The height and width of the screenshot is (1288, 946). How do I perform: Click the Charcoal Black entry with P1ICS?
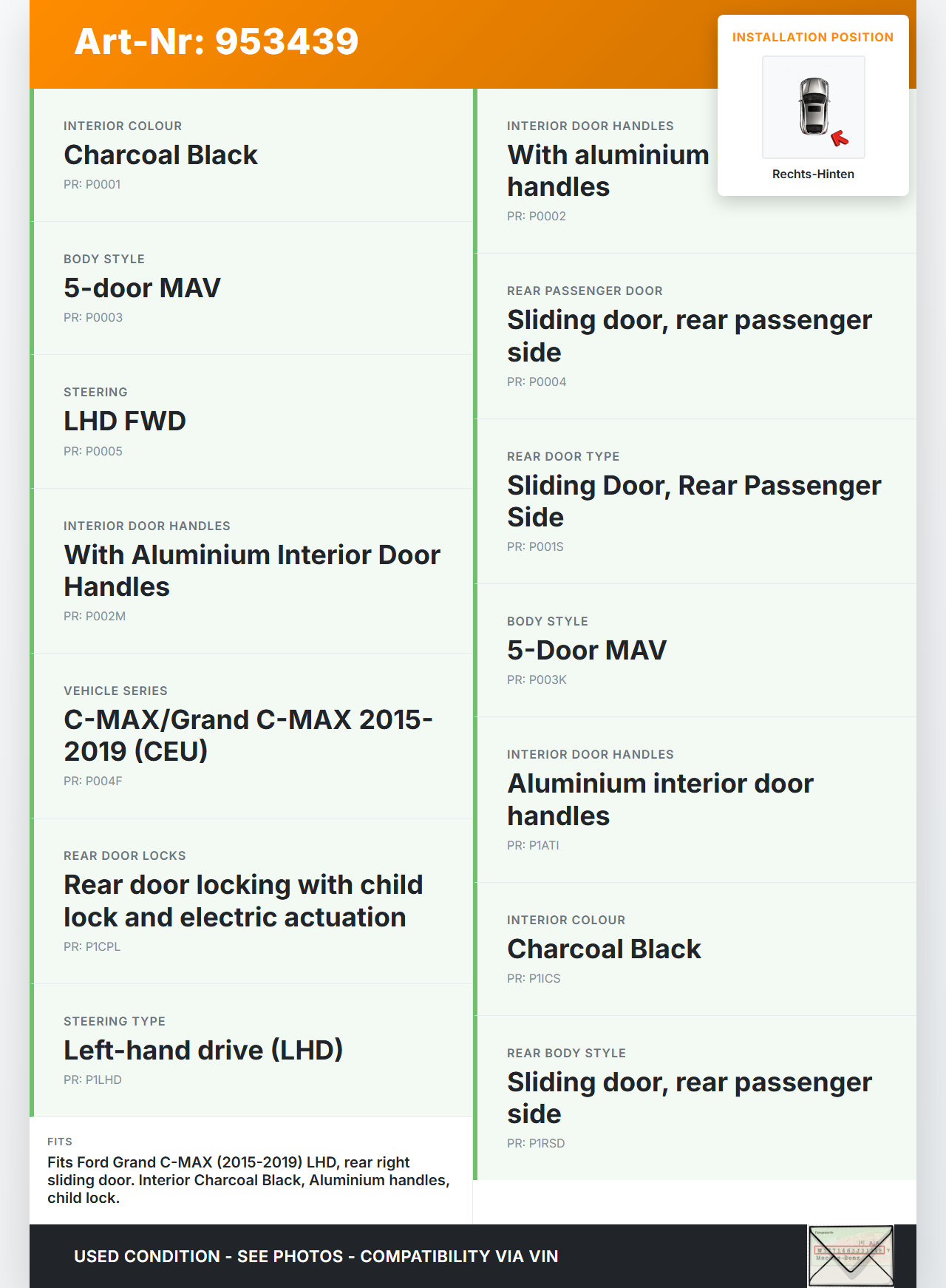point(604,949)
